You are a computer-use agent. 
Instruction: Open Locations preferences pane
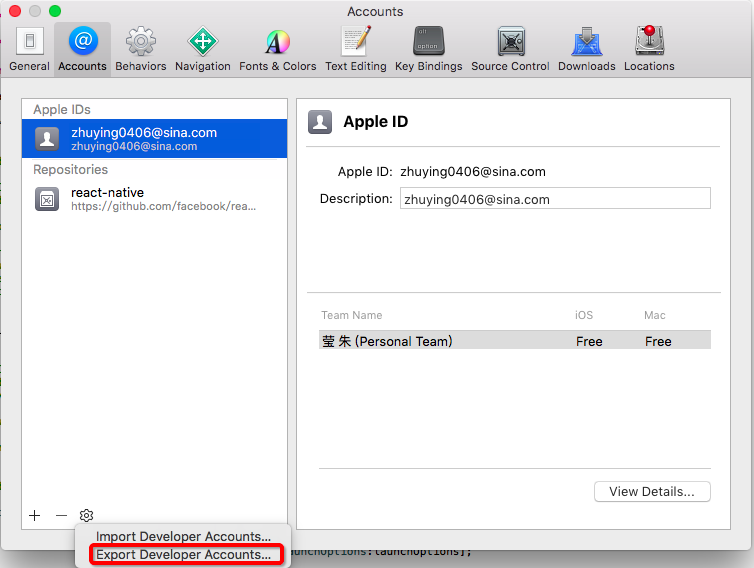[x=649, y=49]
